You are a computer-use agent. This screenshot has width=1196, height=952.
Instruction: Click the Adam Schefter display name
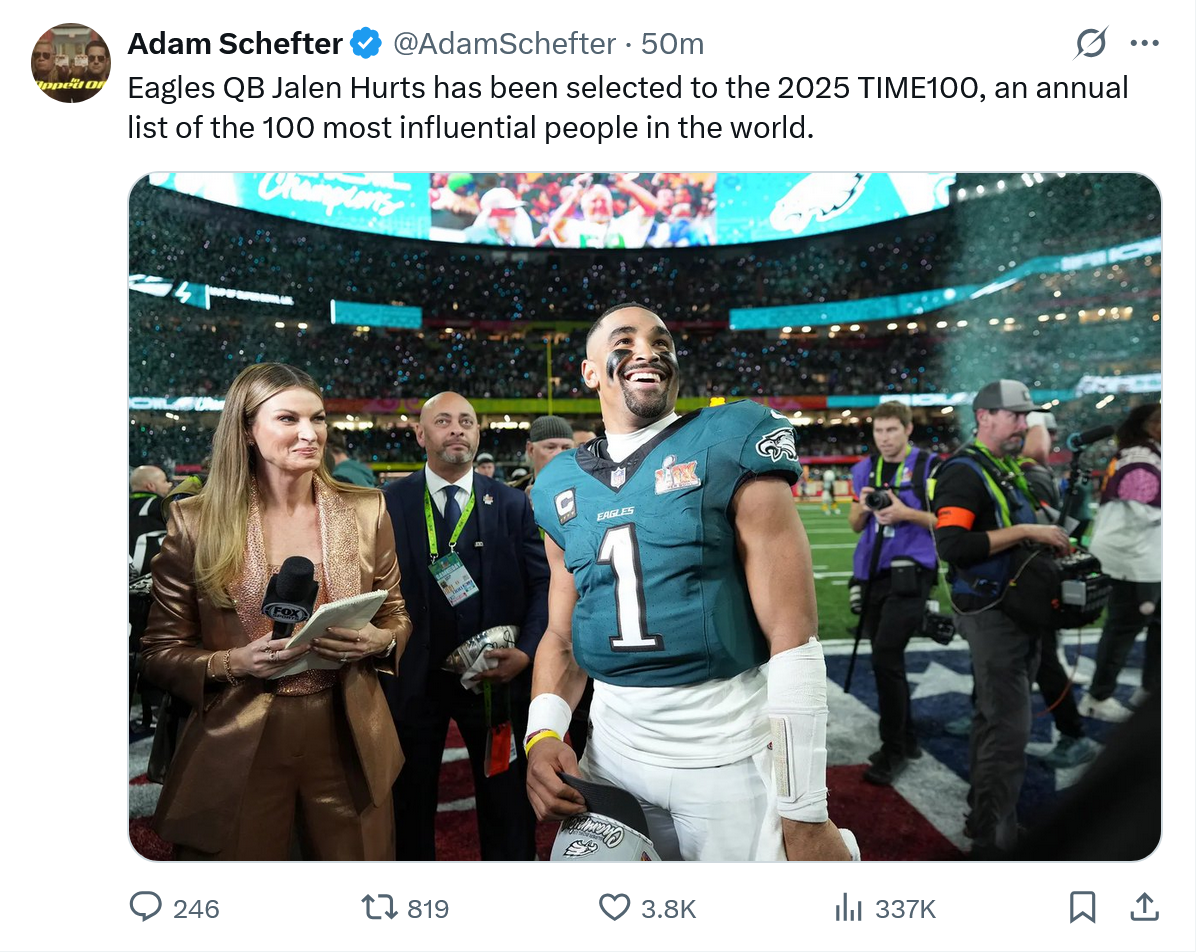tap(235, 44)
